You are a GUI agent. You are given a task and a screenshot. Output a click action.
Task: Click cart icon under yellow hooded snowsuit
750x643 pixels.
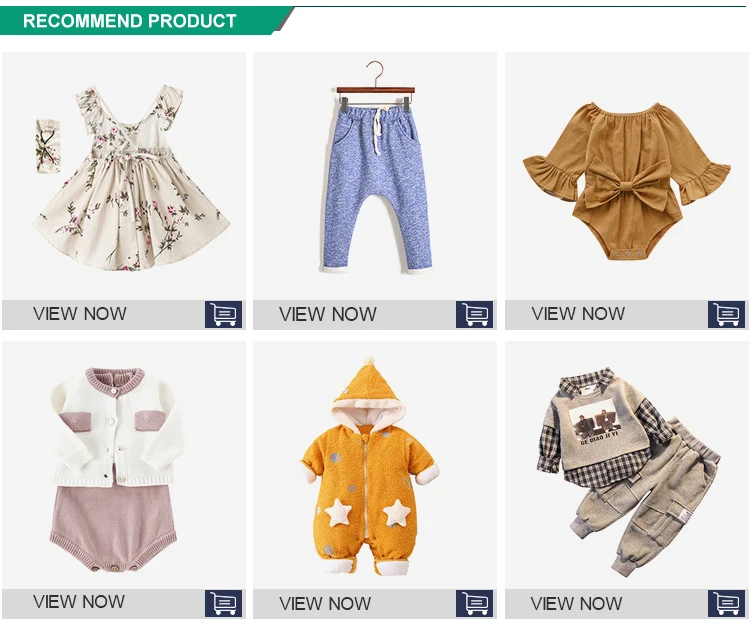(x=474, y=603)
